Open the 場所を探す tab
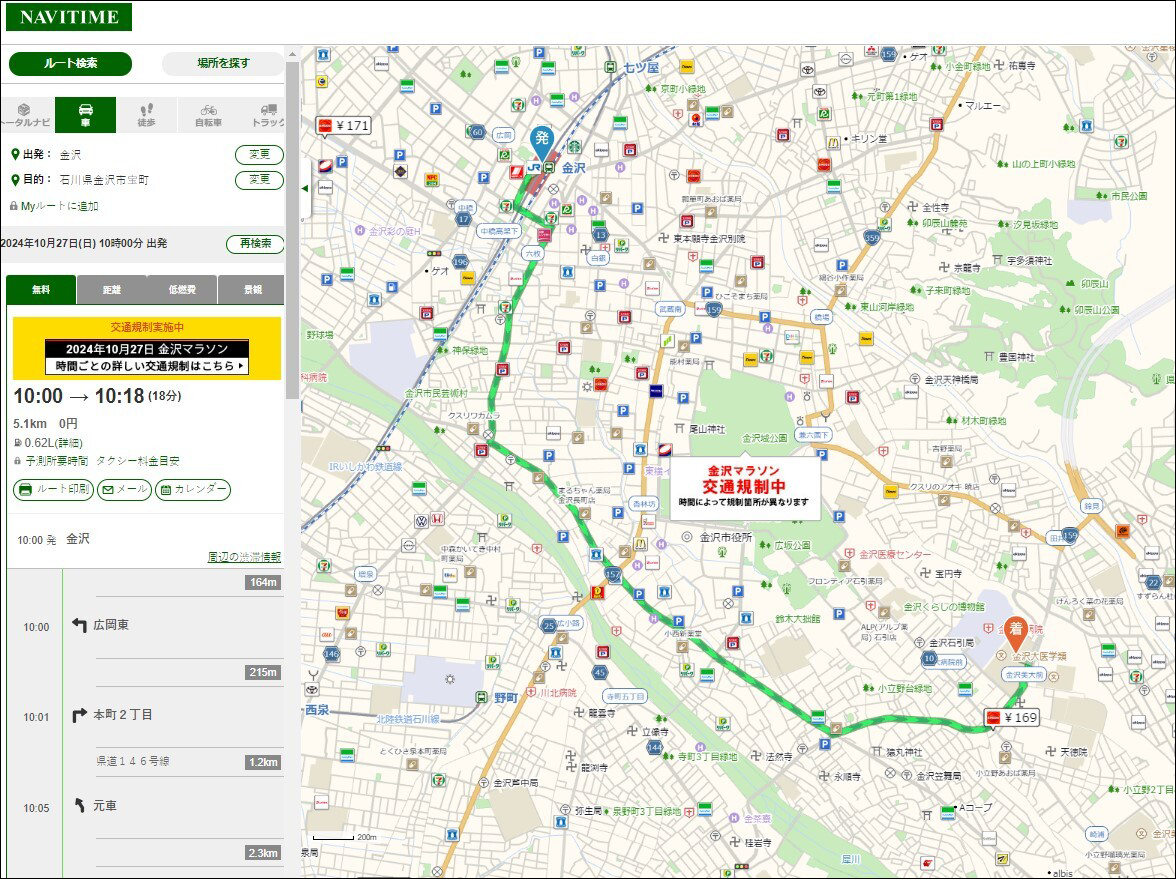Viewport: 1176px width, 879px height. pyautogui.click(x=224, y=64)
